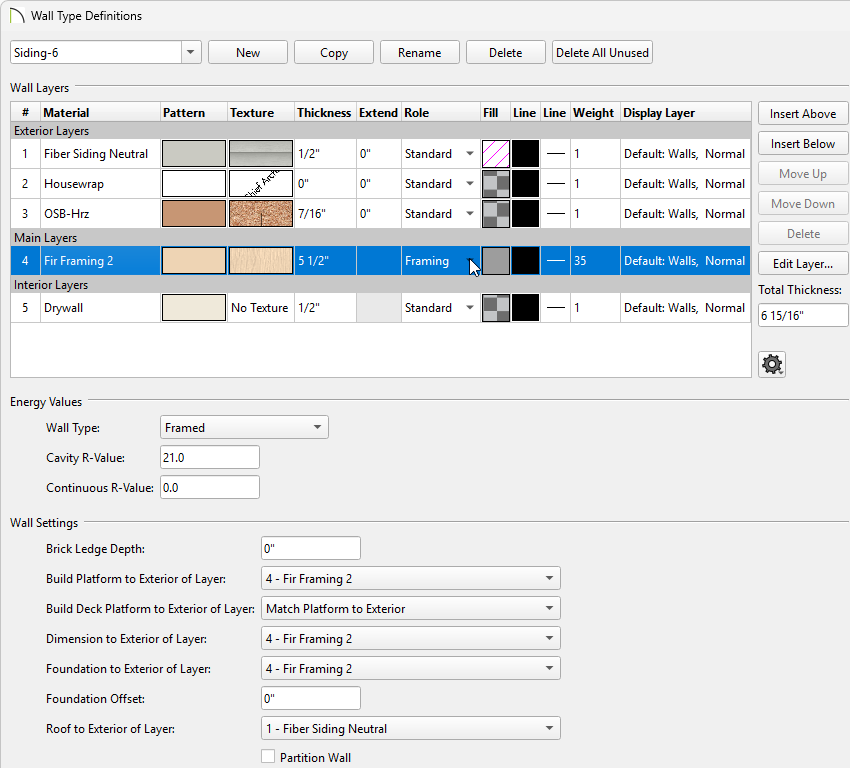Click line style for Drywall row

555,308
